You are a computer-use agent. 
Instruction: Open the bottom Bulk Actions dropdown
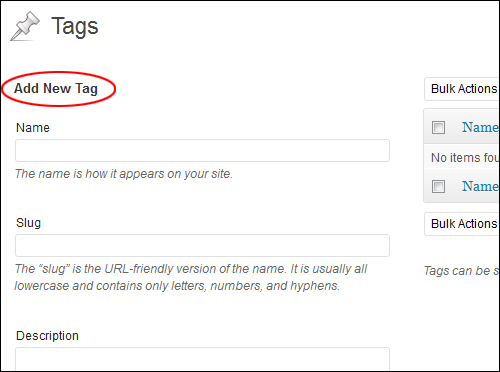462,224
